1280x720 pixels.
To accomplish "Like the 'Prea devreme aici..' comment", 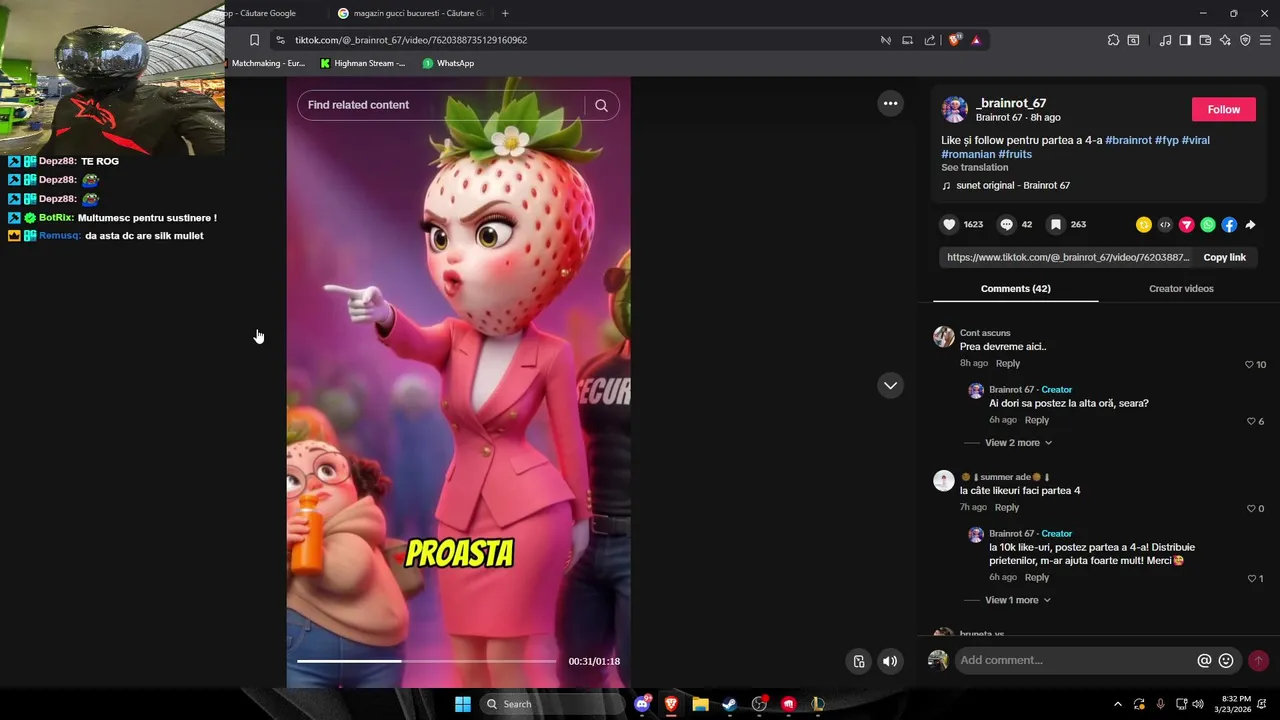I will (1249, 365).
